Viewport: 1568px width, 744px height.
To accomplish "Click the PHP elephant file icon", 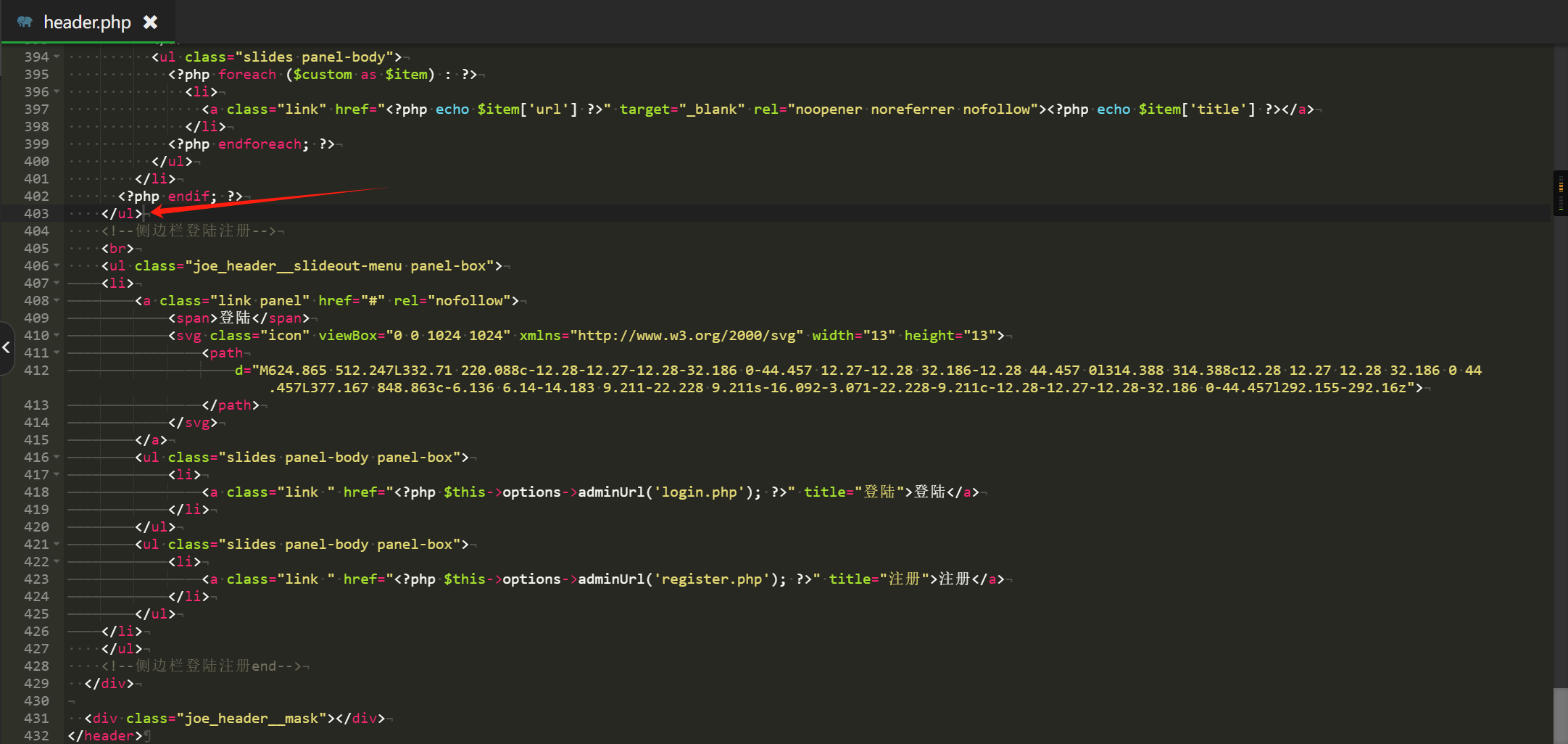I will coord(25,22).
